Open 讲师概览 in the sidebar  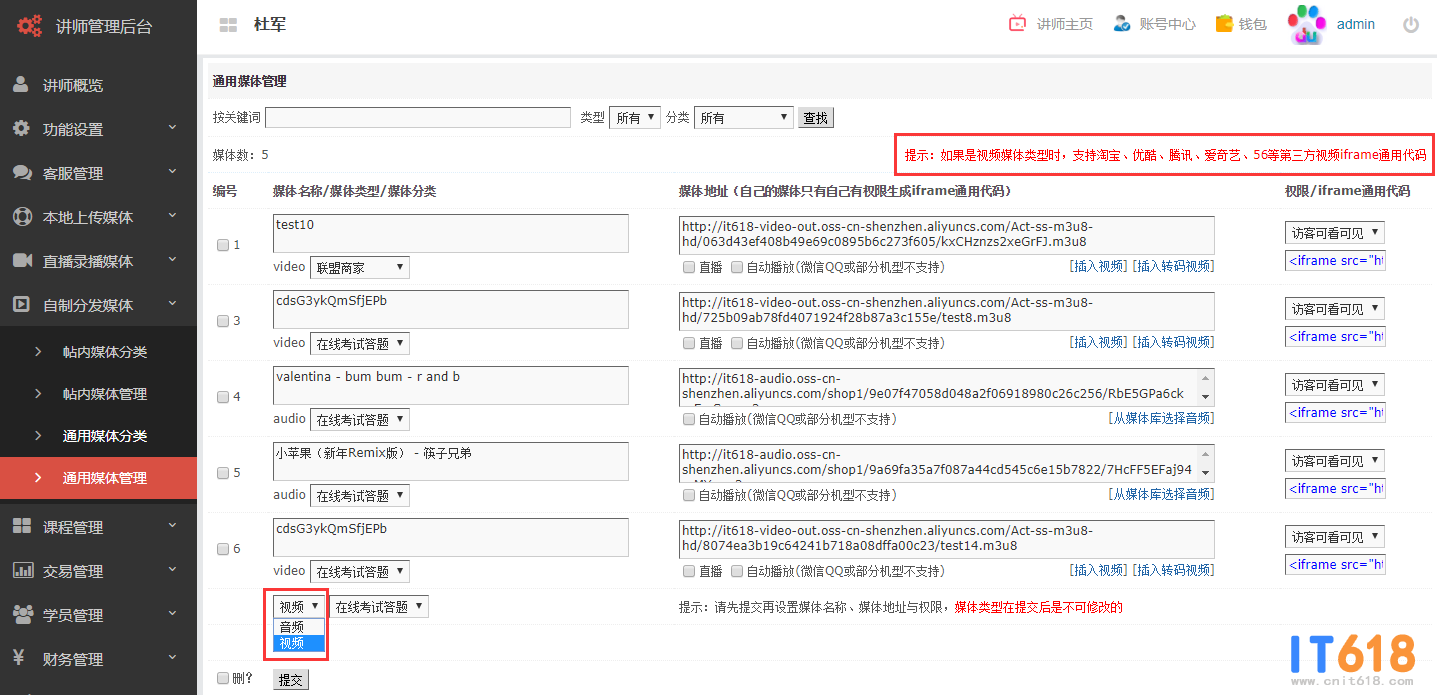coord(72,86)
